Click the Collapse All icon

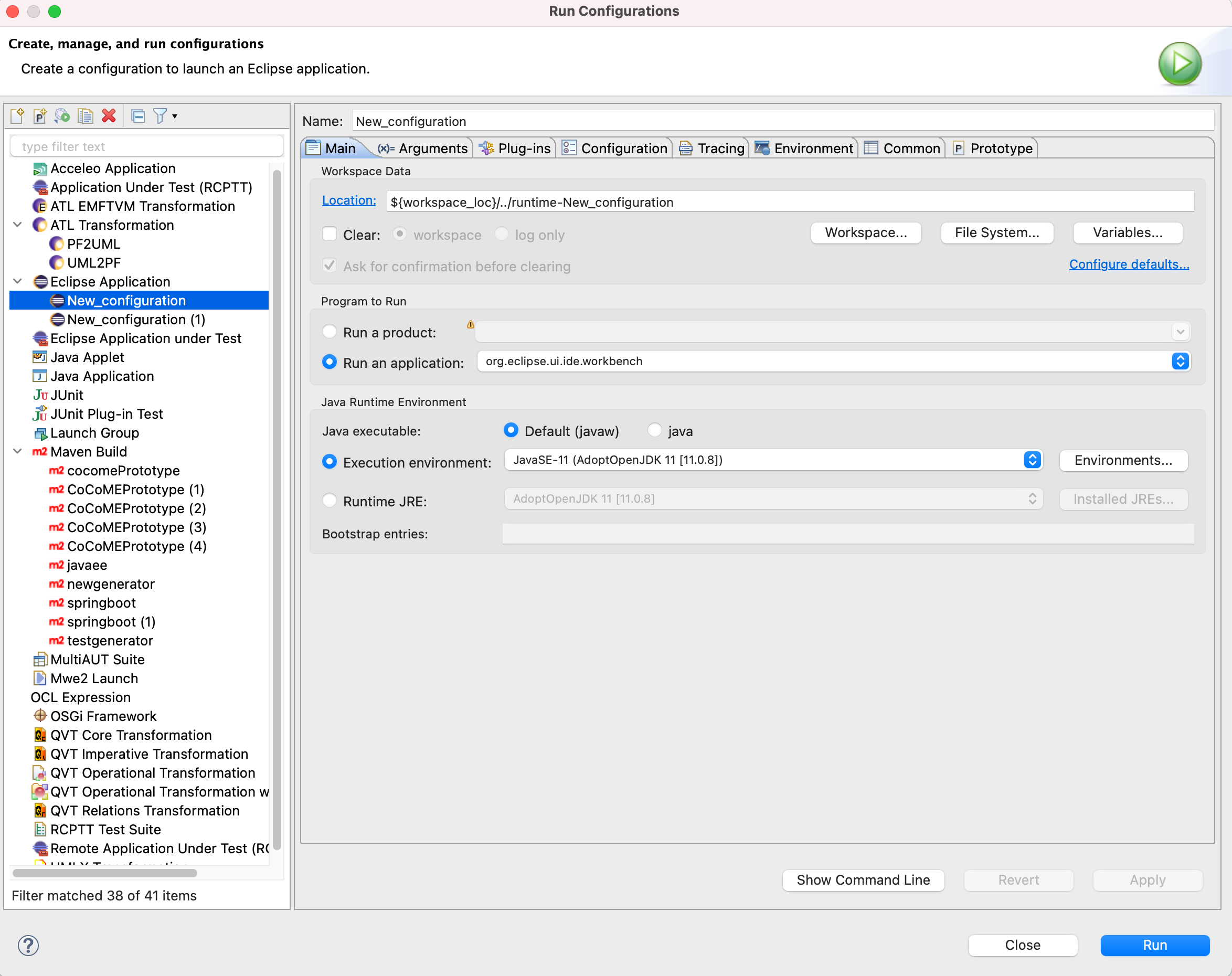(137, 116)
